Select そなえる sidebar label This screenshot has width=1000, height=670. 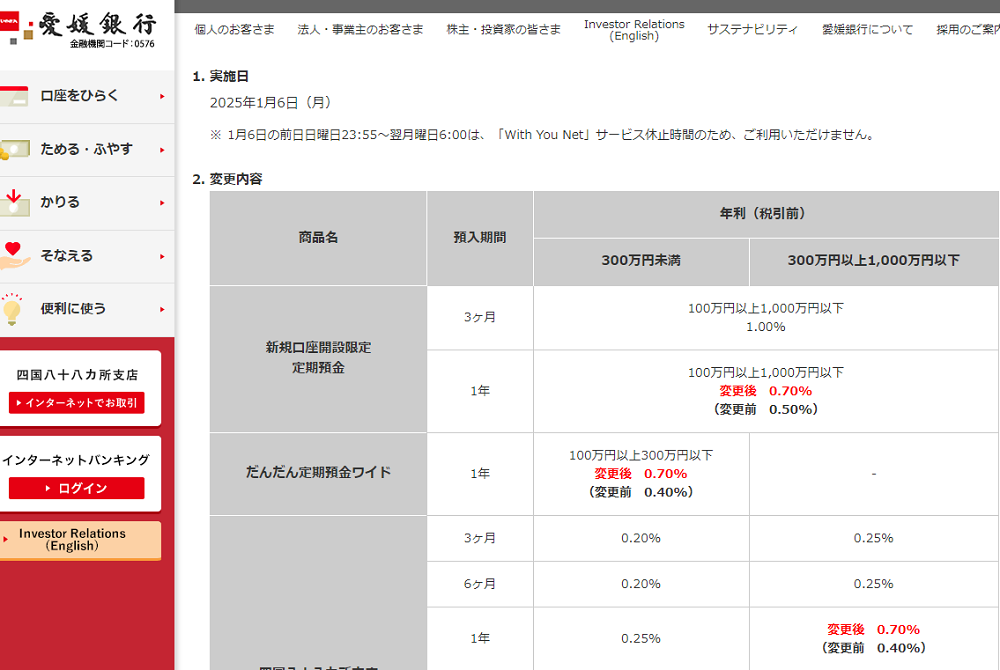tap(67, 256)
